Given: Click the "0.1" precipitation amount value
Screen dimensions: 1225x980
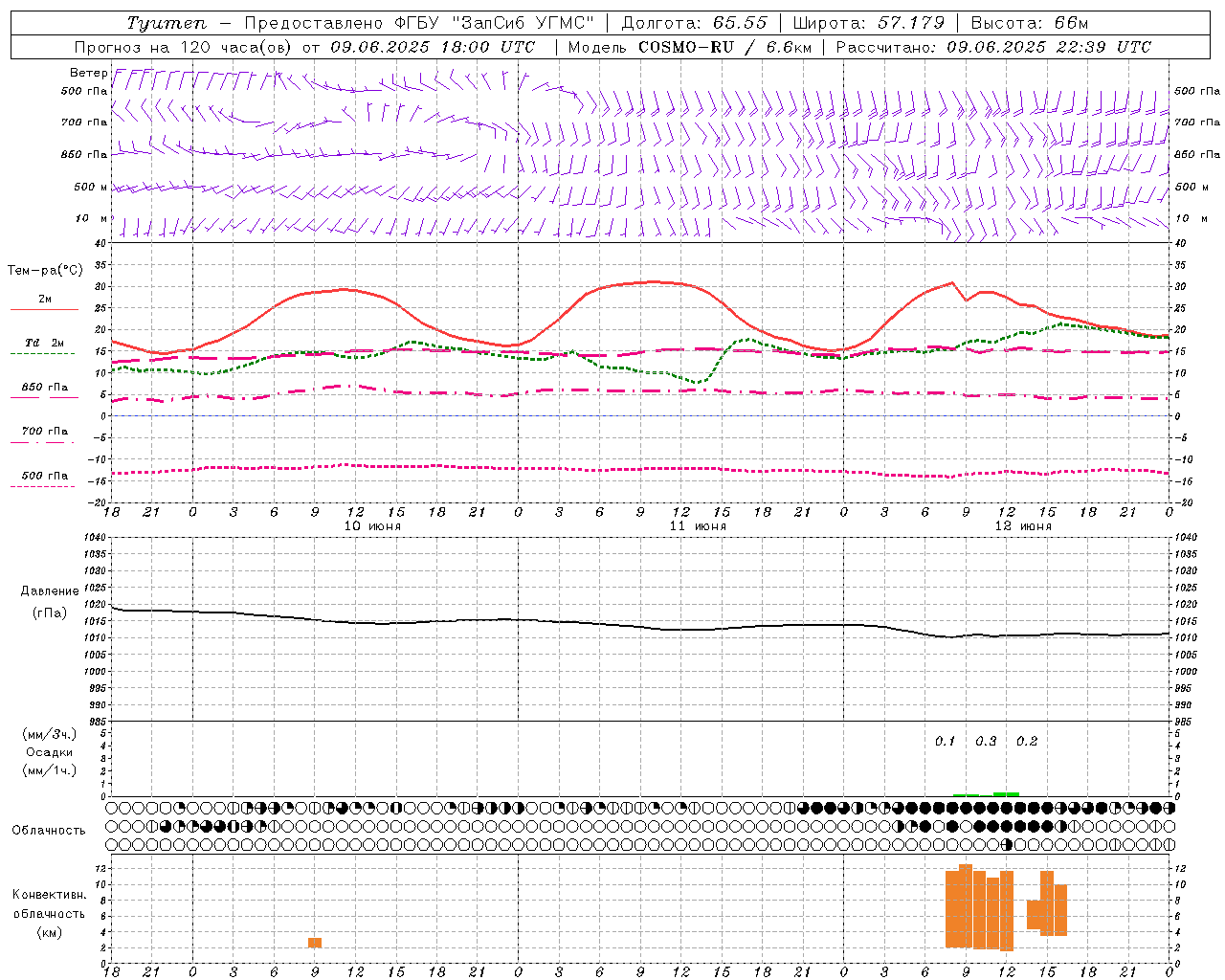Looking at the screenshot, I should (x=945, y=741).
